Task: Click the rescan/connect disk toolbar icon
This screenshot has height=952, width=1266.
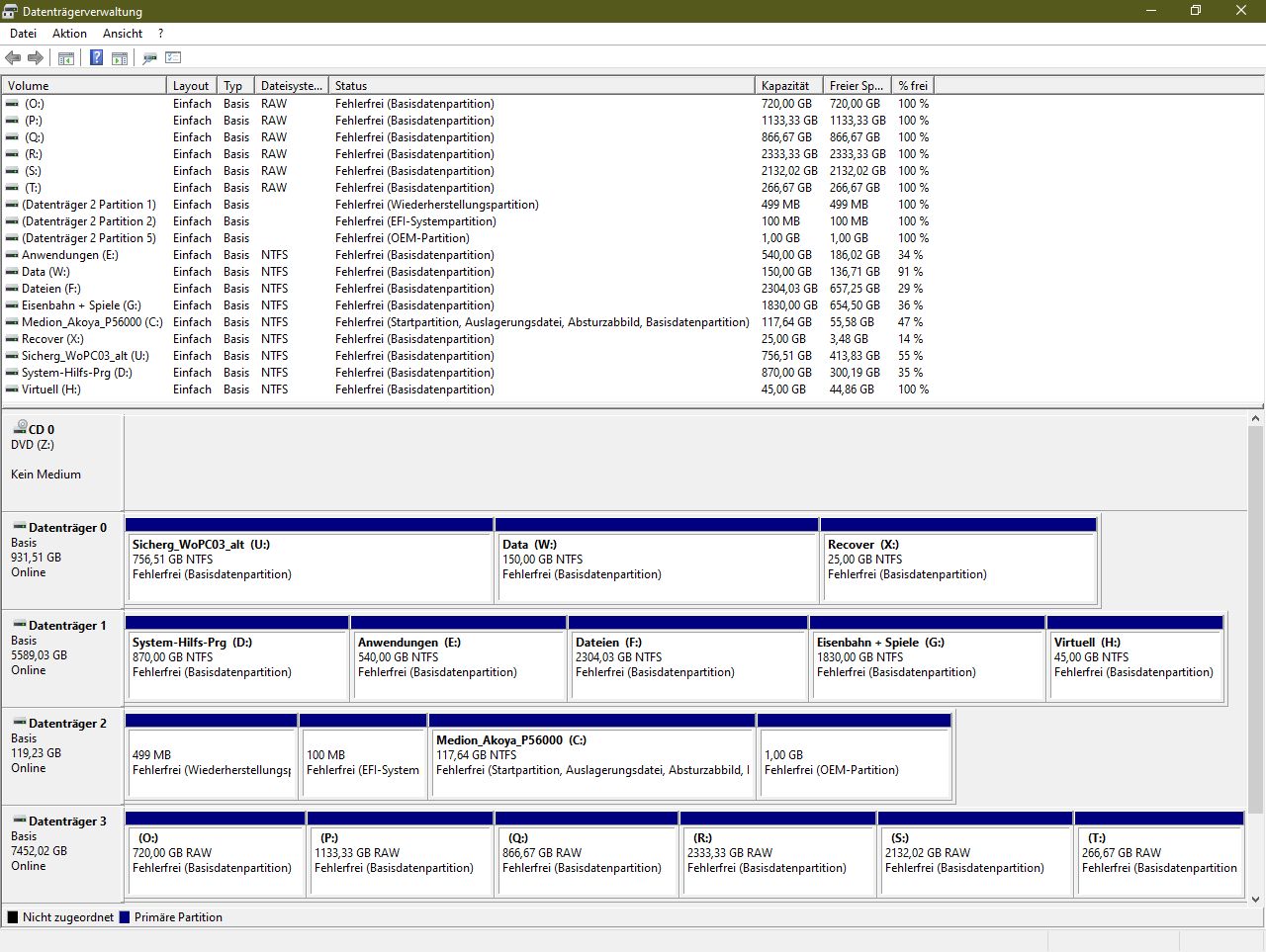Action: click(149, 58)
